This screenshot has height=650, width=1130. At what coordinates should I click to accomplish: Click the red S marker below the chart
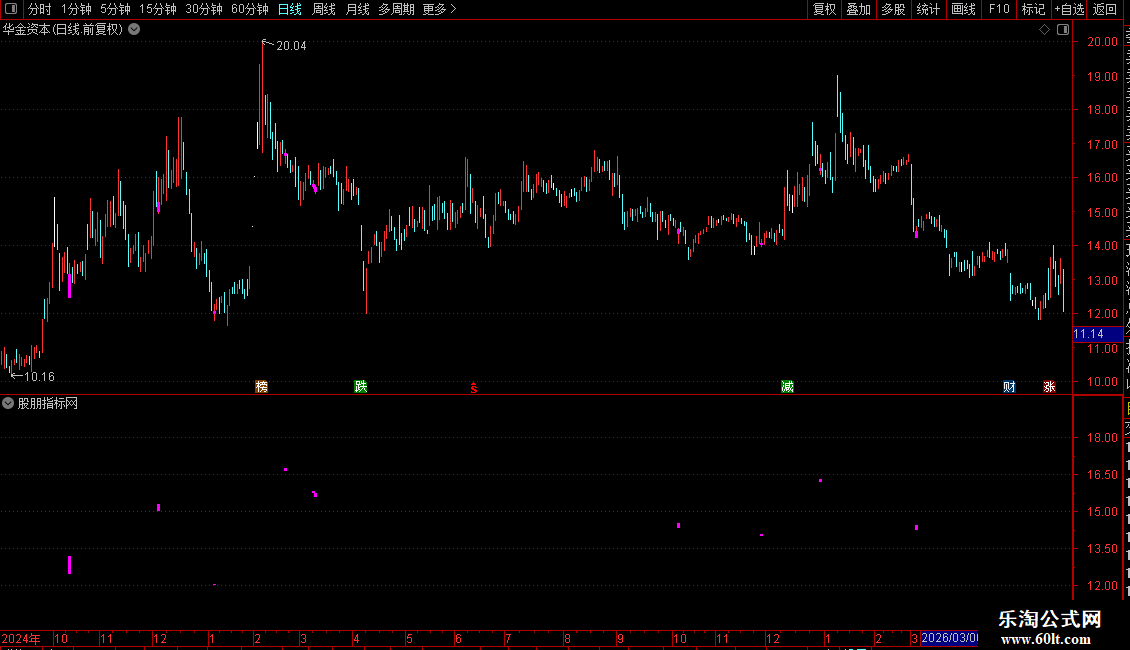[x=473, y=388]
